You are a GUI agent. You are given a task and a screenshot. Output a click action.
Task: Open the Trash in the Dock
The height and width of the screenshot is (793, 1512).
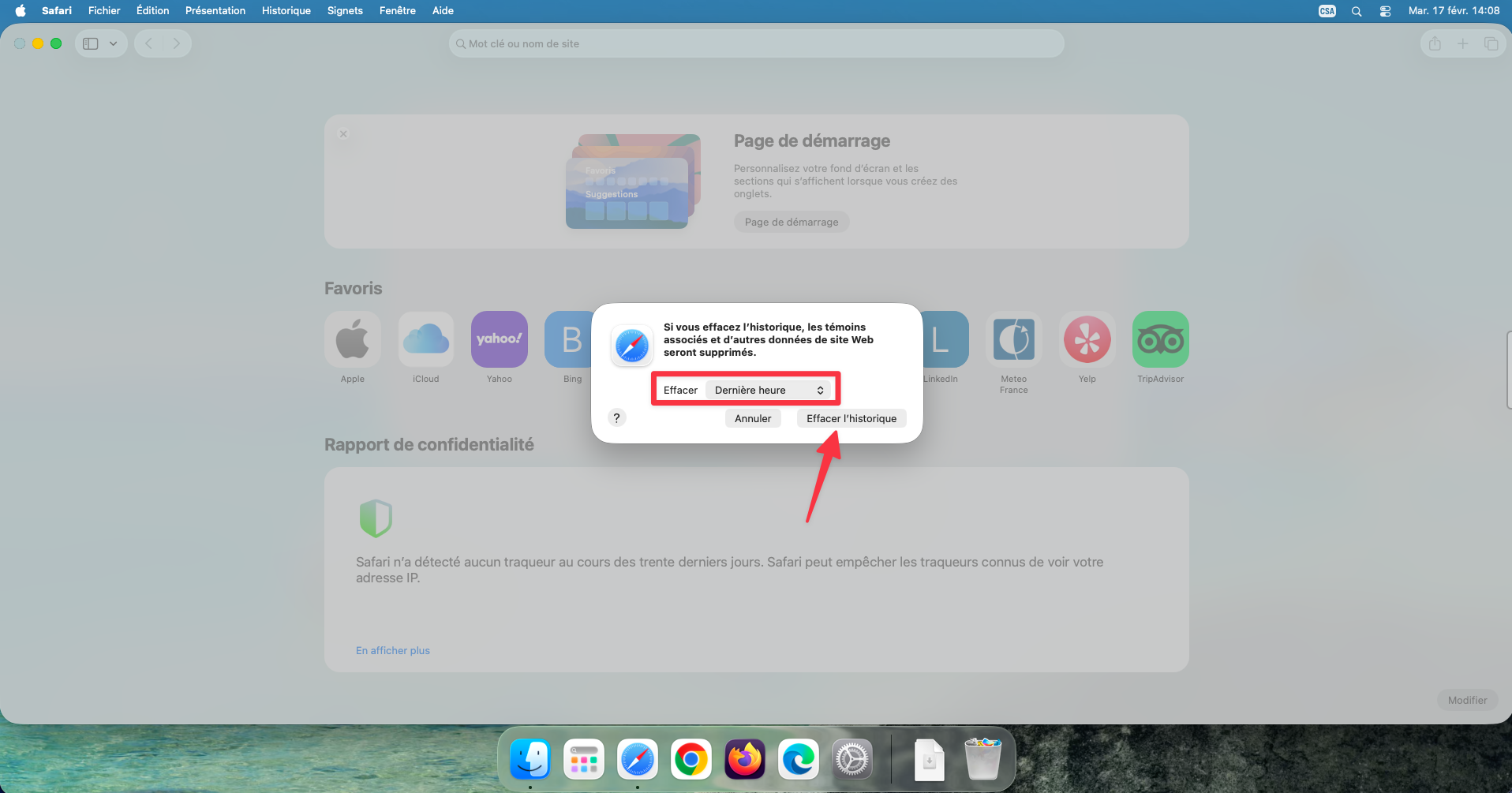pos(983,759)
